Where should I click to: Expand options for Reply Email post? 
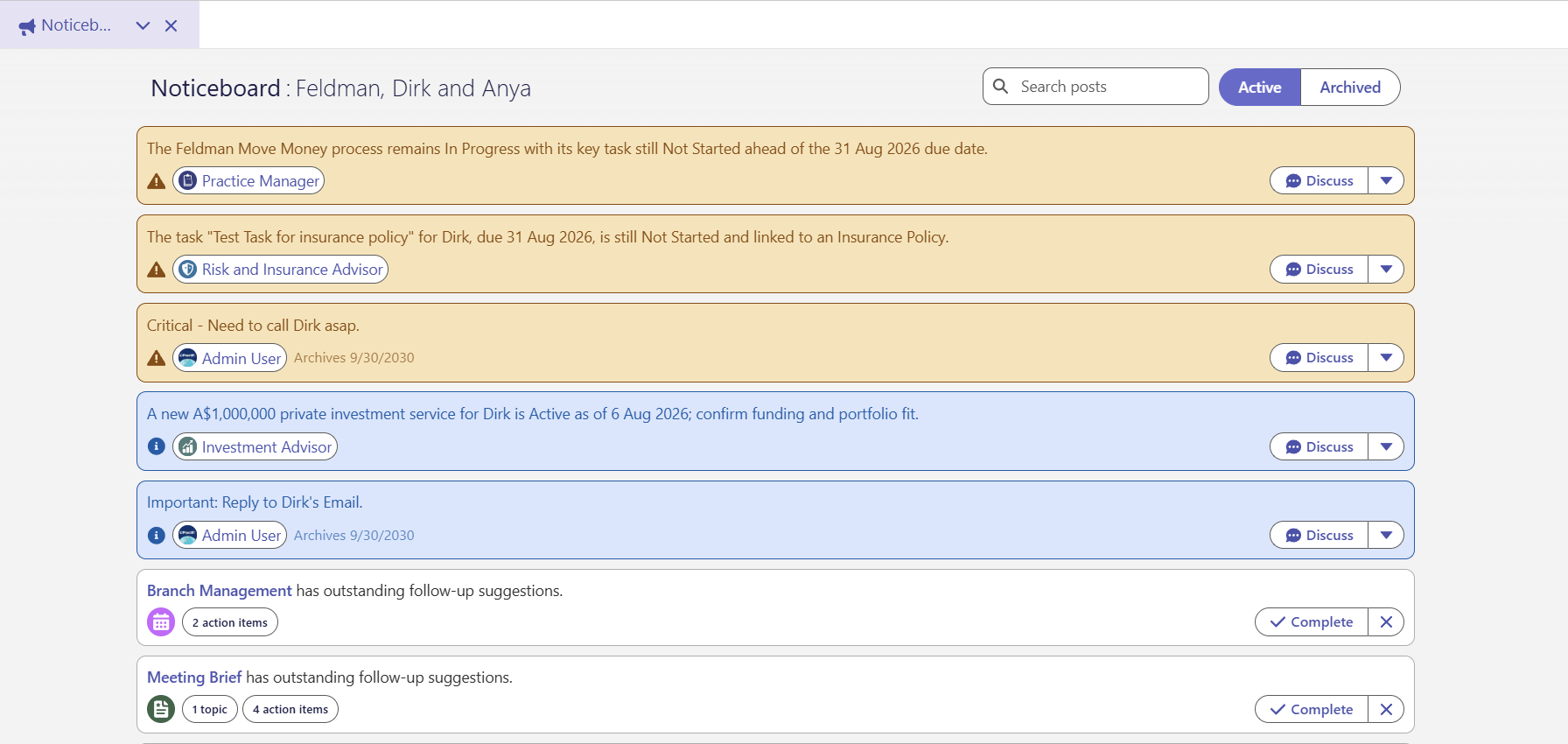point(1386,535)
